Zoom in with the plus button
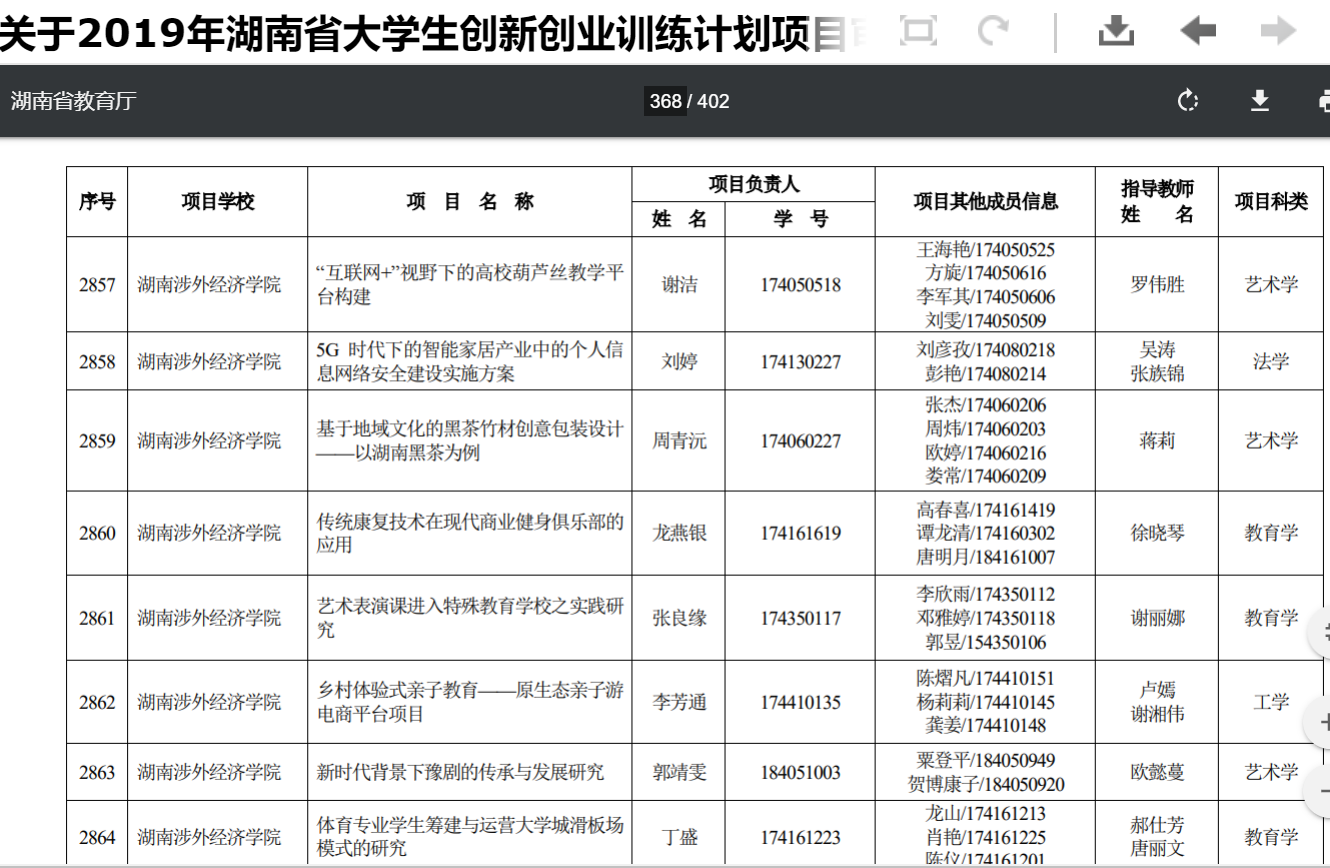This screenshot has width=1330, height=868. tap(1321, 723)
